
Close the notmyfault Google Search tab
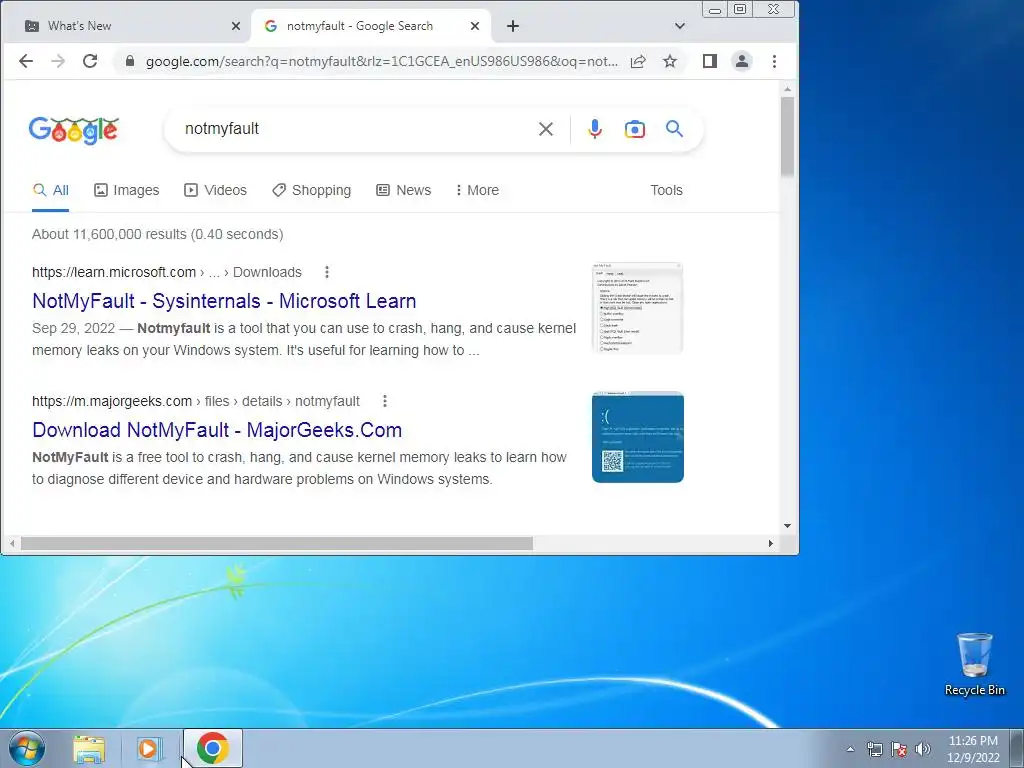475,26
